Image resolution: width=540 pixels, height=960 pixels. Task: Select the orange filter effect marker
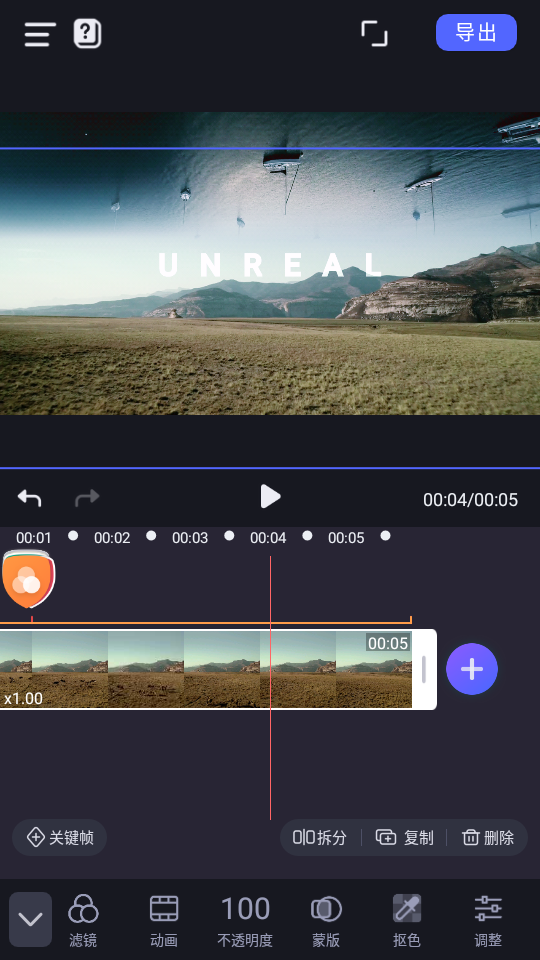point(28,579)
